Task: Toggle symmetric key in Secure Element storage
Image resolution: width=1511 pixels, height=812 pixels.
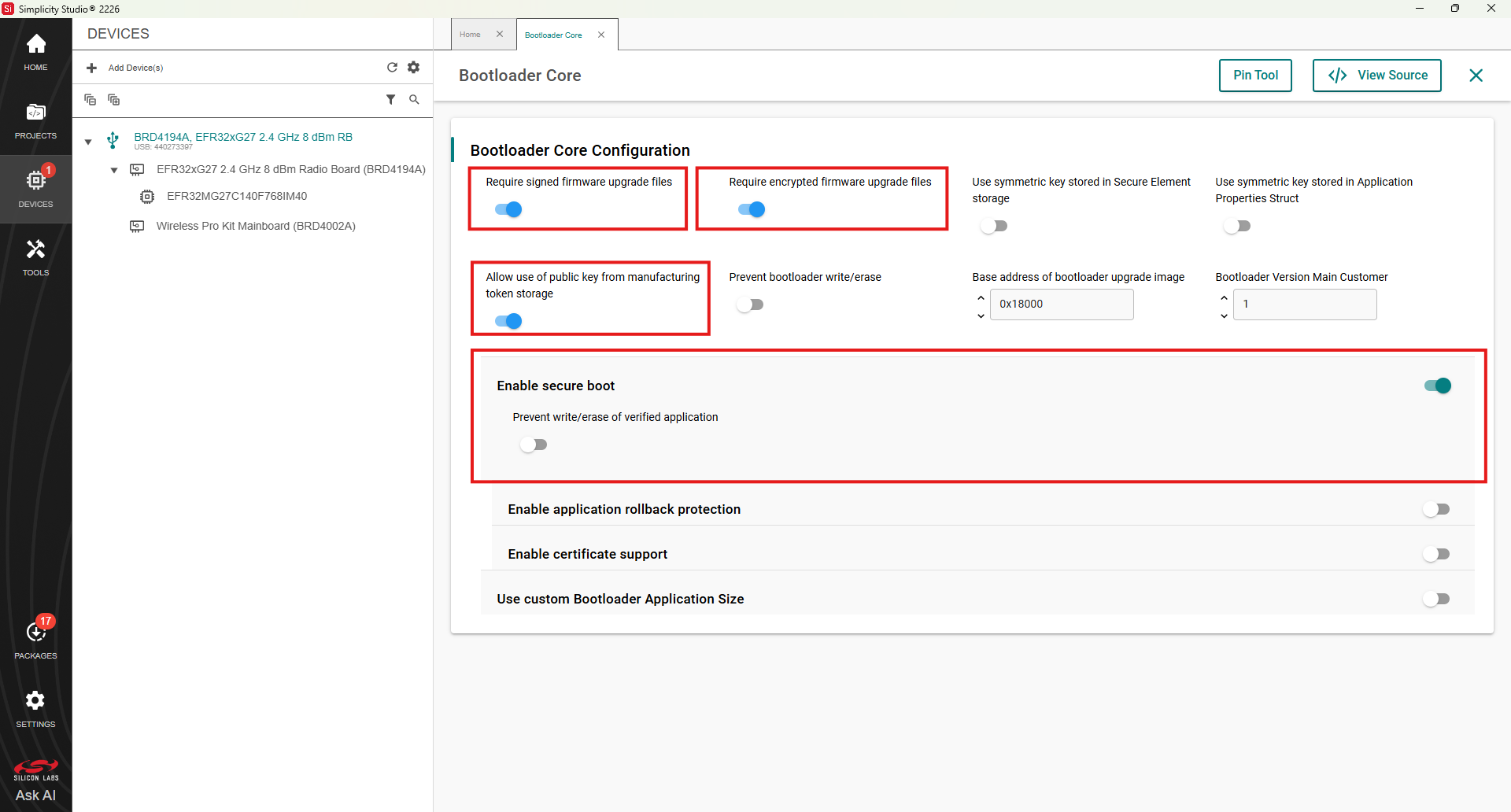Action: click(x=994, y=226)
